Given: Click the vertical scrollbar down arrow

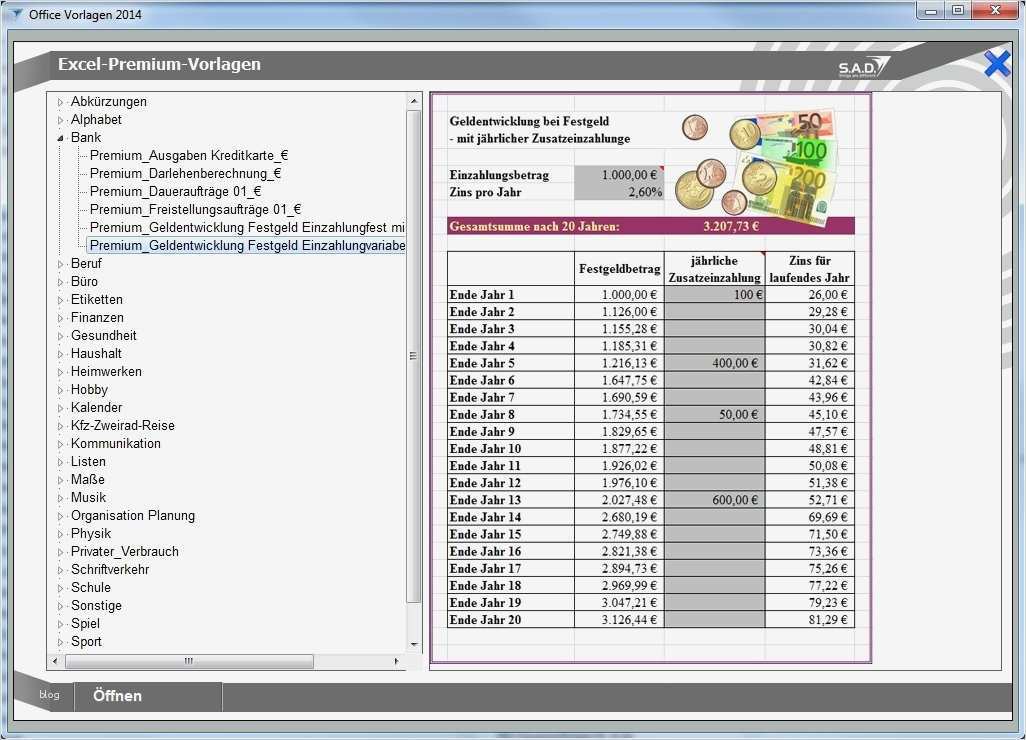Looking at the screenshot, I should coord(413,645).
